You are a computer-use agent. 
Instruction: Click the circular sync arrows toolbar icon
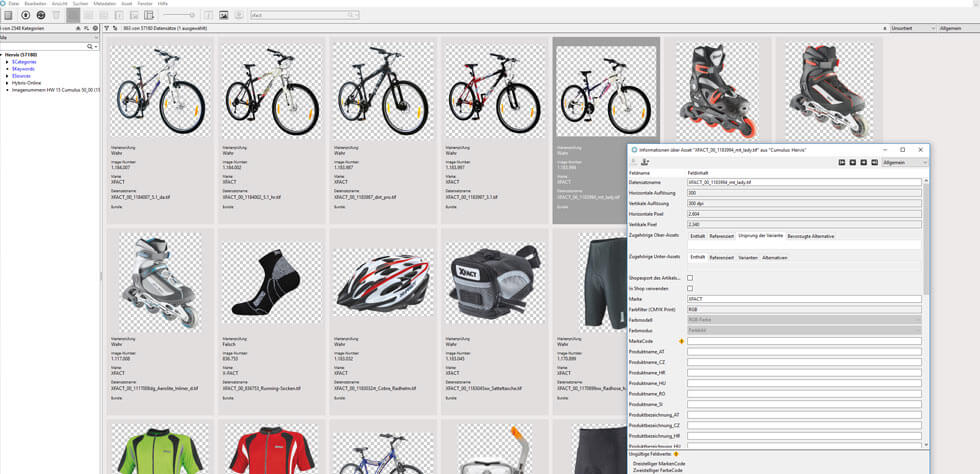[x=41, y=14]
